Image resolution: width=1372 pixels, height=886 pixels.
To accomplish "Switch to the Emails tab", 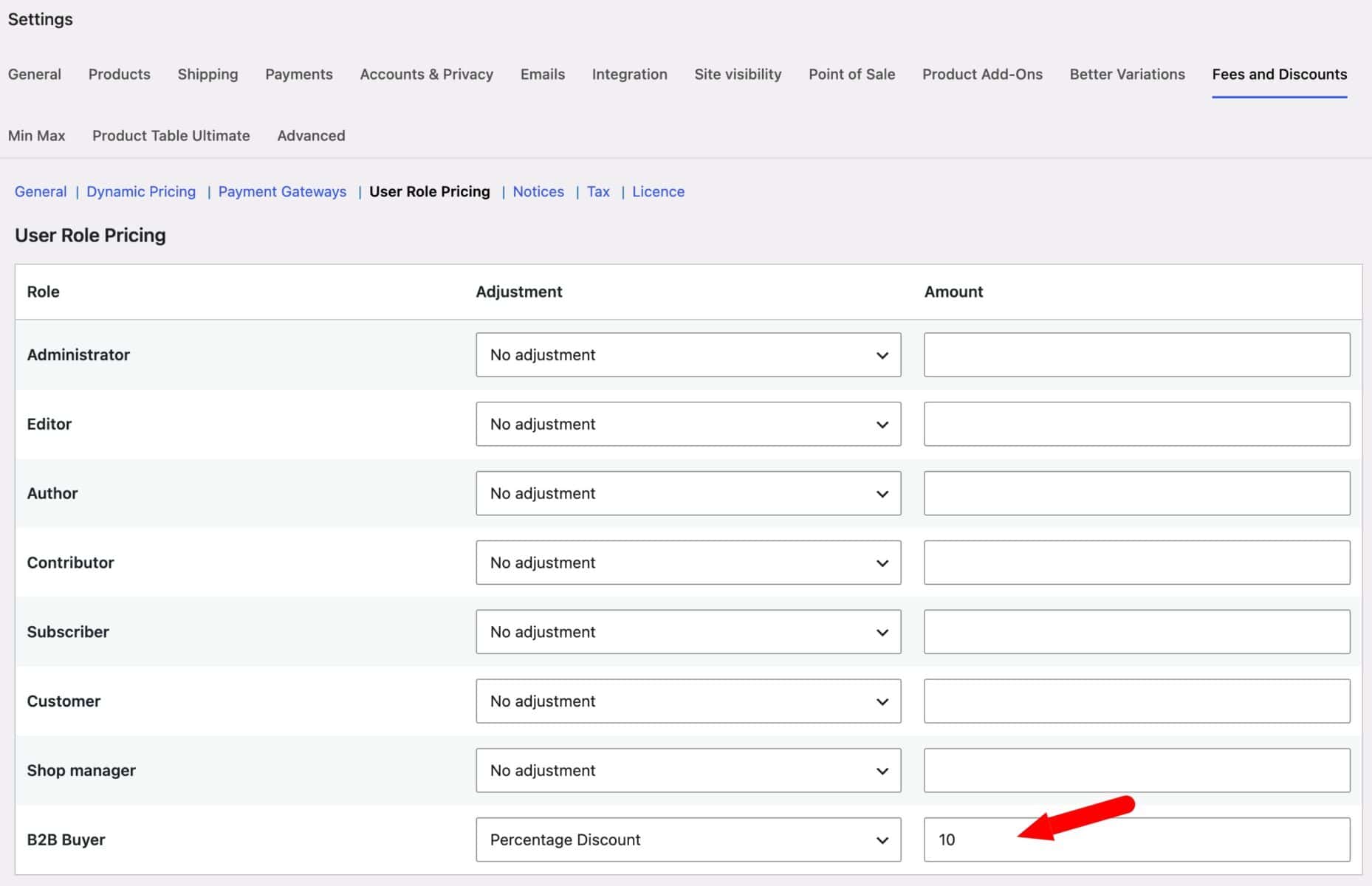I will click(543, 75).
